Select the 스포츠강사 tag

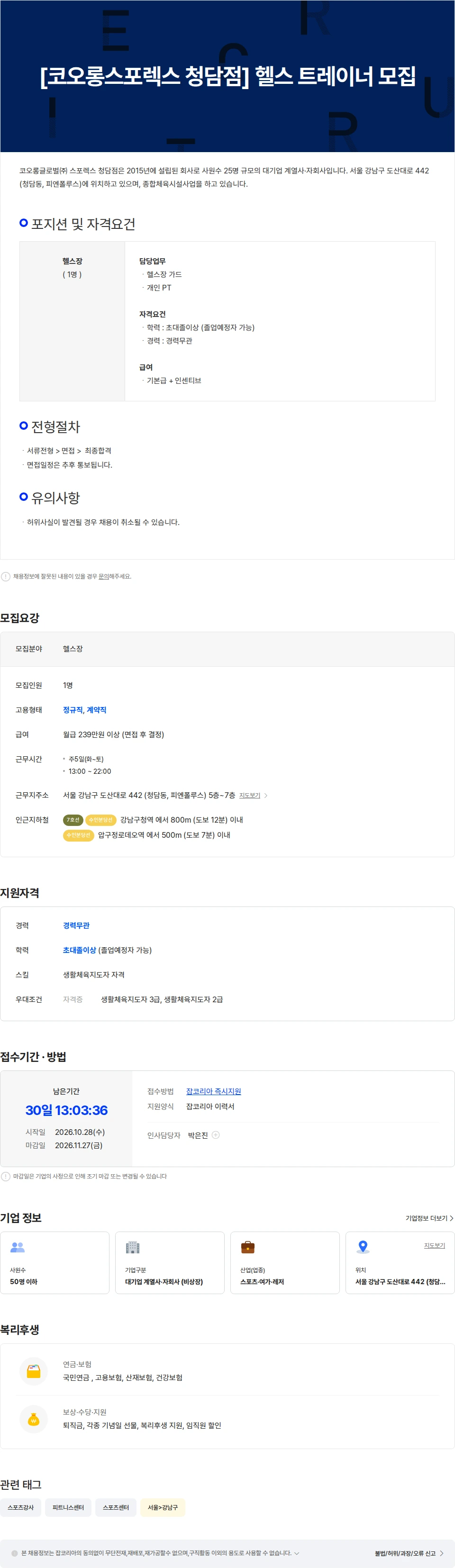pos(21,1507)
